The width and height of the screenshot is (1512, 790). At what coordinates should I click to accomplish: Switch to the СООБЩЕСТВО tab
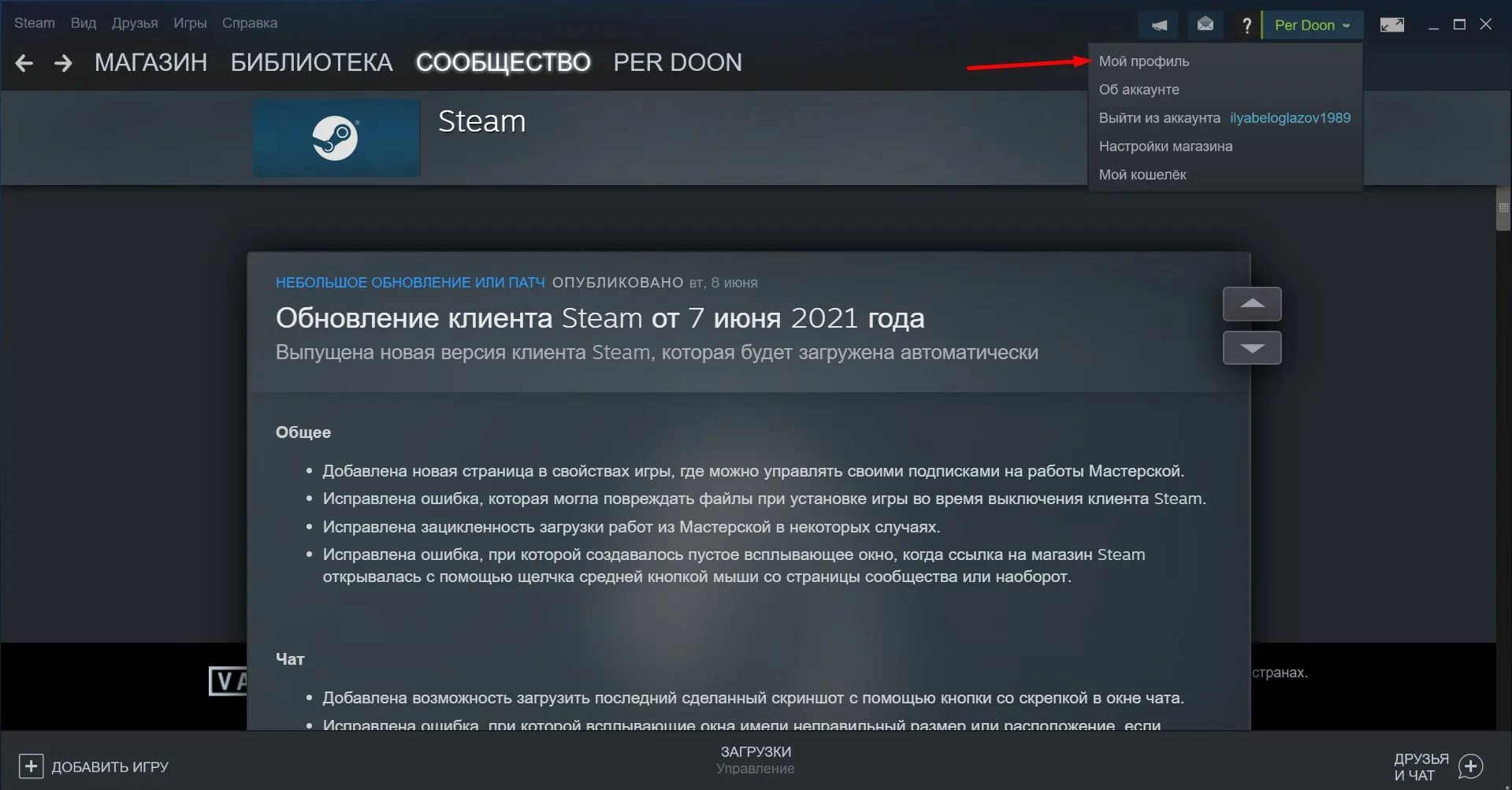(x=503, y=62)
